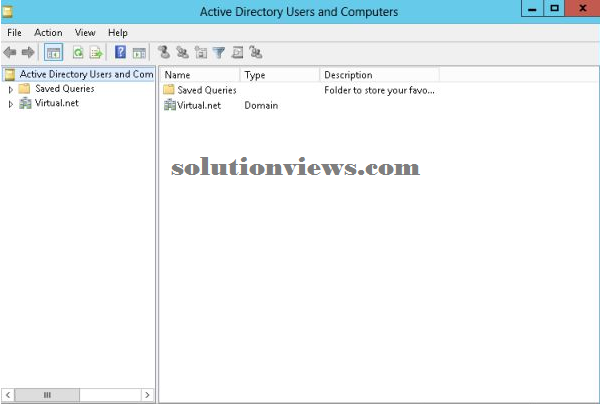Close the Active Directory window
Image resolution: width=600 pixels, height=404 pixels.
click(582, 8)
